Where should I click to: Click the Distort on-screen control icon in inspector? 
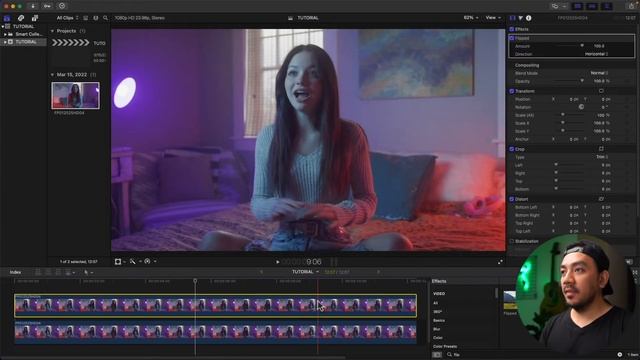[x=601, y=199]
